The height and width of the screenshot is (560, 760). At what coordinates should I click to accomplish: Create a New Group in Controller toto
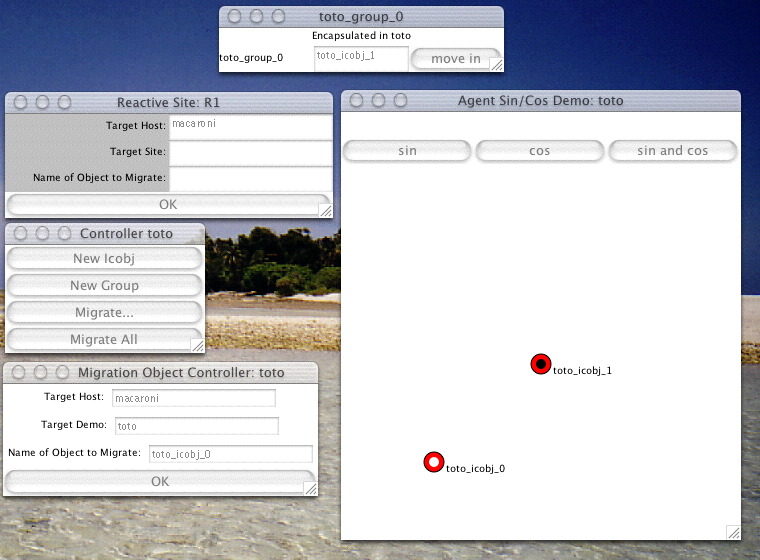tap(104, 286)
